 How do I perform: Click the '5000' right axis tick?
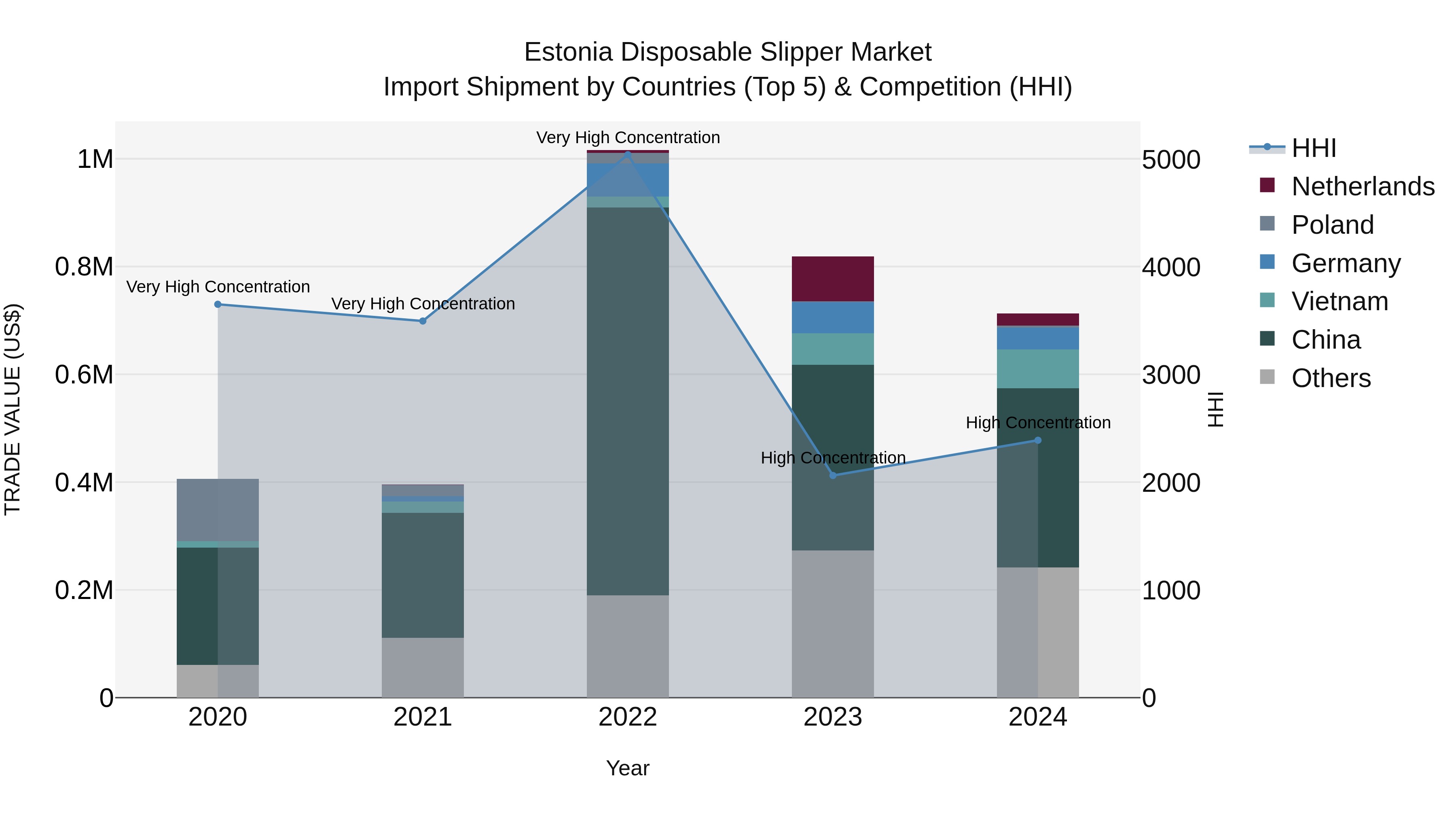click(x=1171, y=159)
